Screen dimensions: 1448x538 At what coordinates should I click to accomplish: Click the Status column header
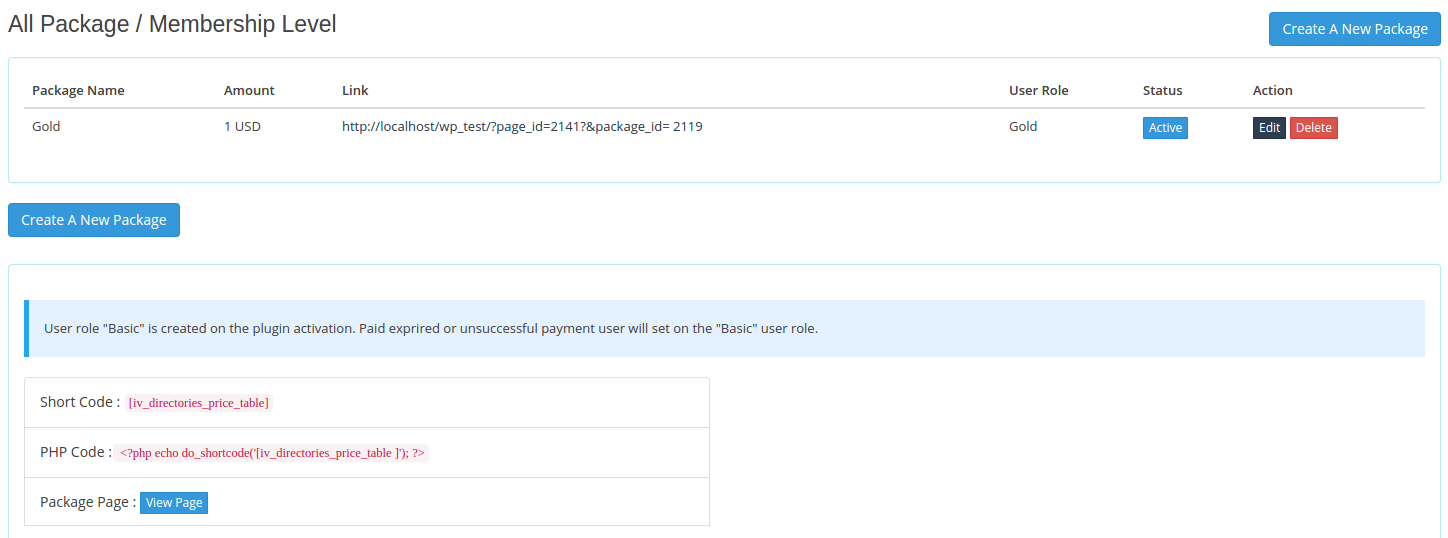pos(1162,90)
